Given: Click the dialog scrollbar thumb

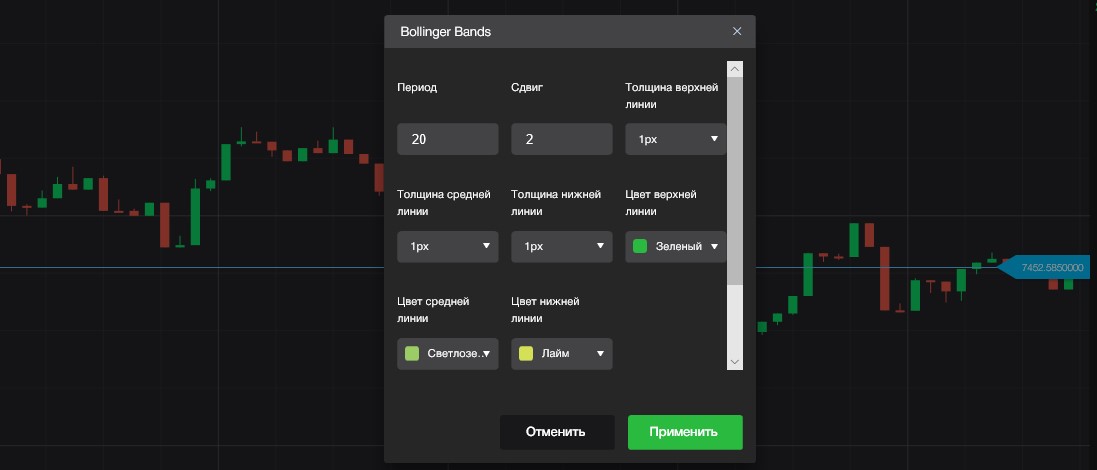Looking at the screenshot, I should click(735, 180).
